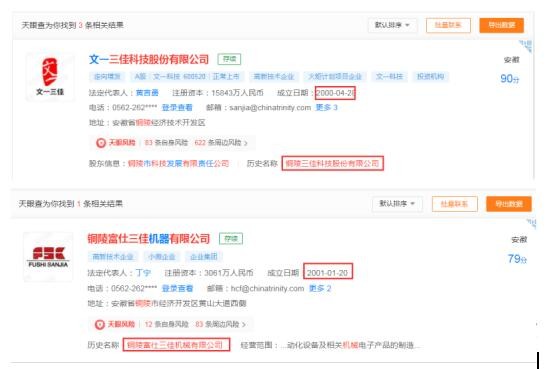Click the 导出数据 button in the second results bar

point(509,204)
